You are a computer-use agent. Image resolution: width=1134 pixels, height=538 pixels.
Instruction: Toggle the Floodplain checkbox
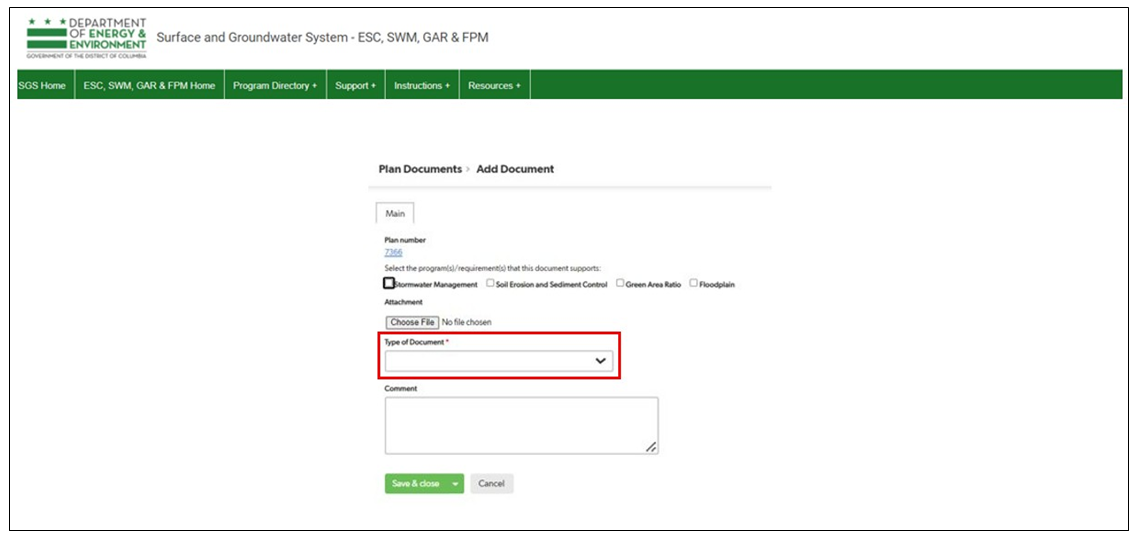(693, 284)
